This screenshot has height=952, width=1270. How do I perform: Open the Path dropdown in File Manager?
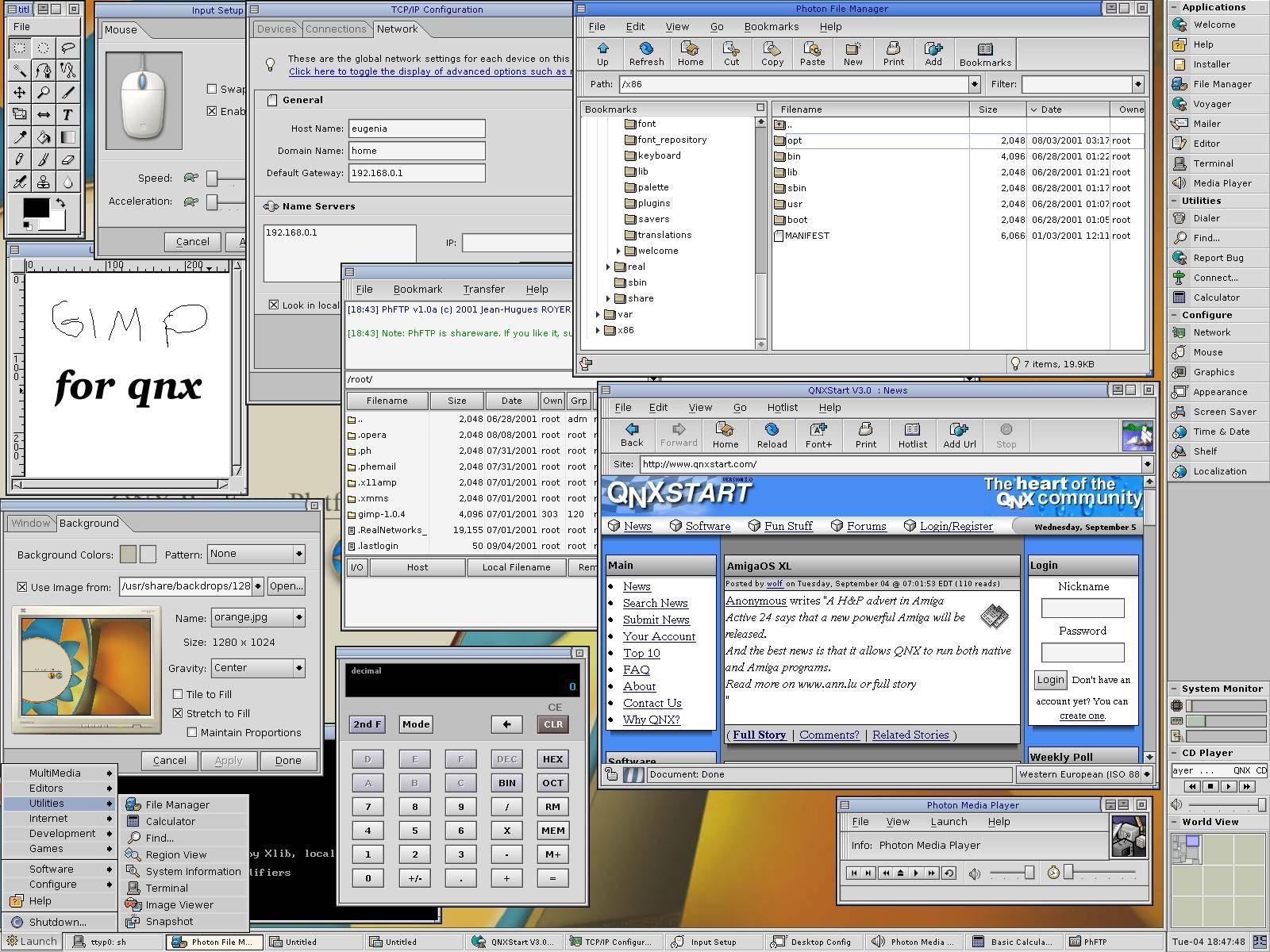click(x=974, y=84)
